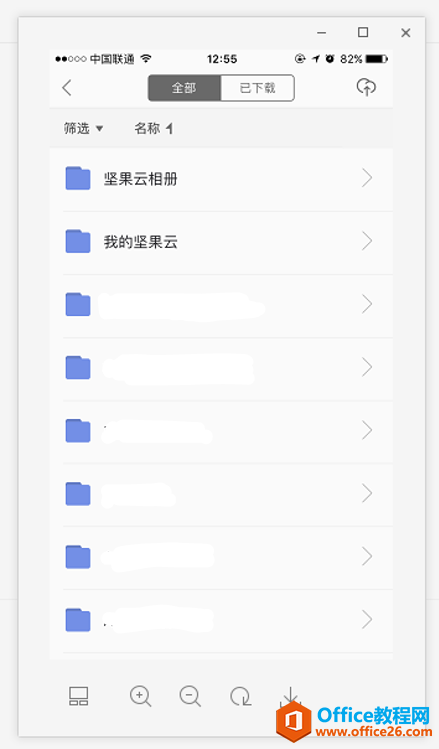Switch to the 已下载 tab
The height and width of the screenshot is (749, 439).
[x=257, y=88]
